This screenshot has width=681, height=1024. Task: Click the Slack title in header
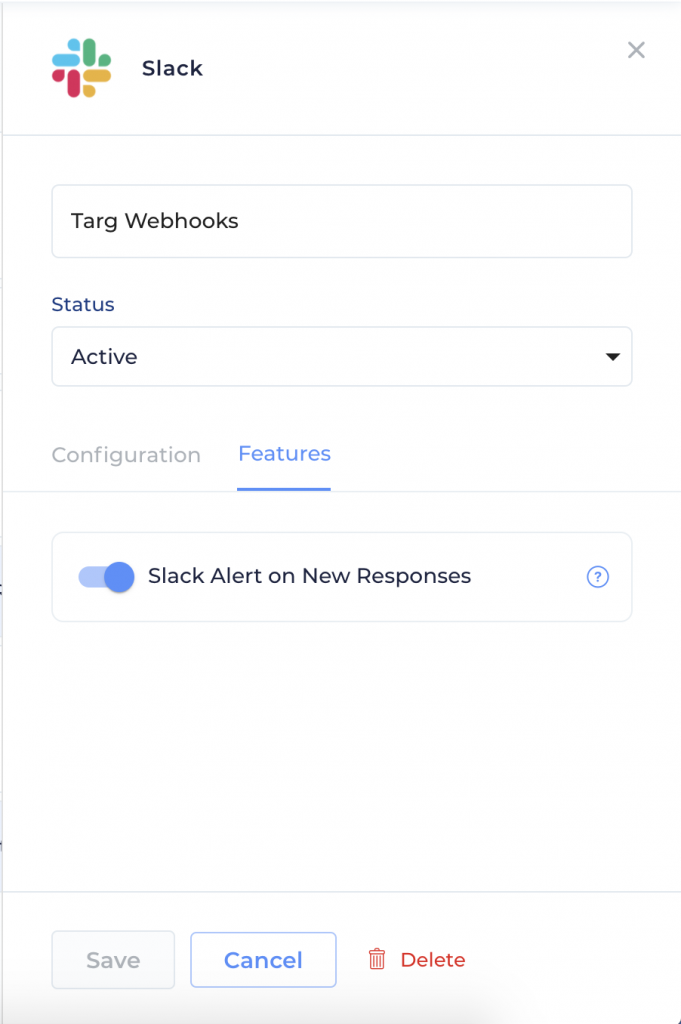[172, 68]
